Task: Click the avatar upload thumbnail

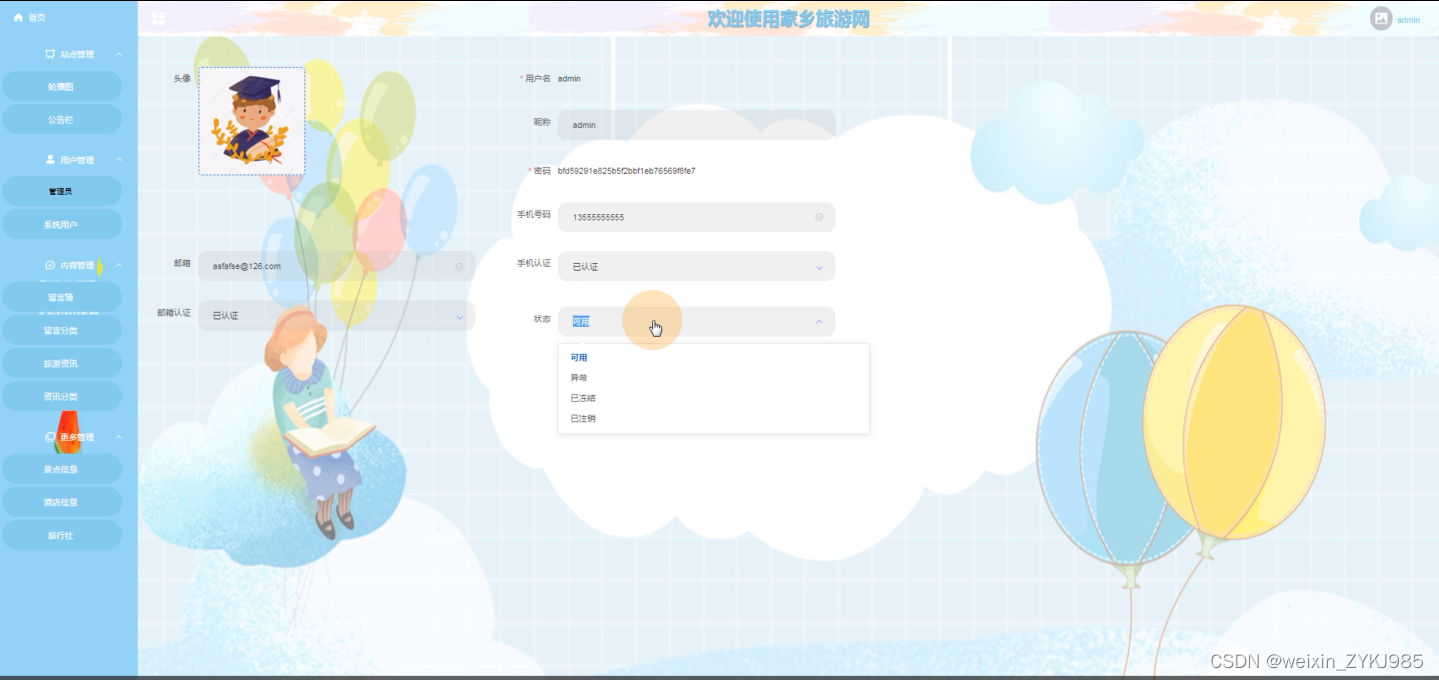Action: click(252, 121)
